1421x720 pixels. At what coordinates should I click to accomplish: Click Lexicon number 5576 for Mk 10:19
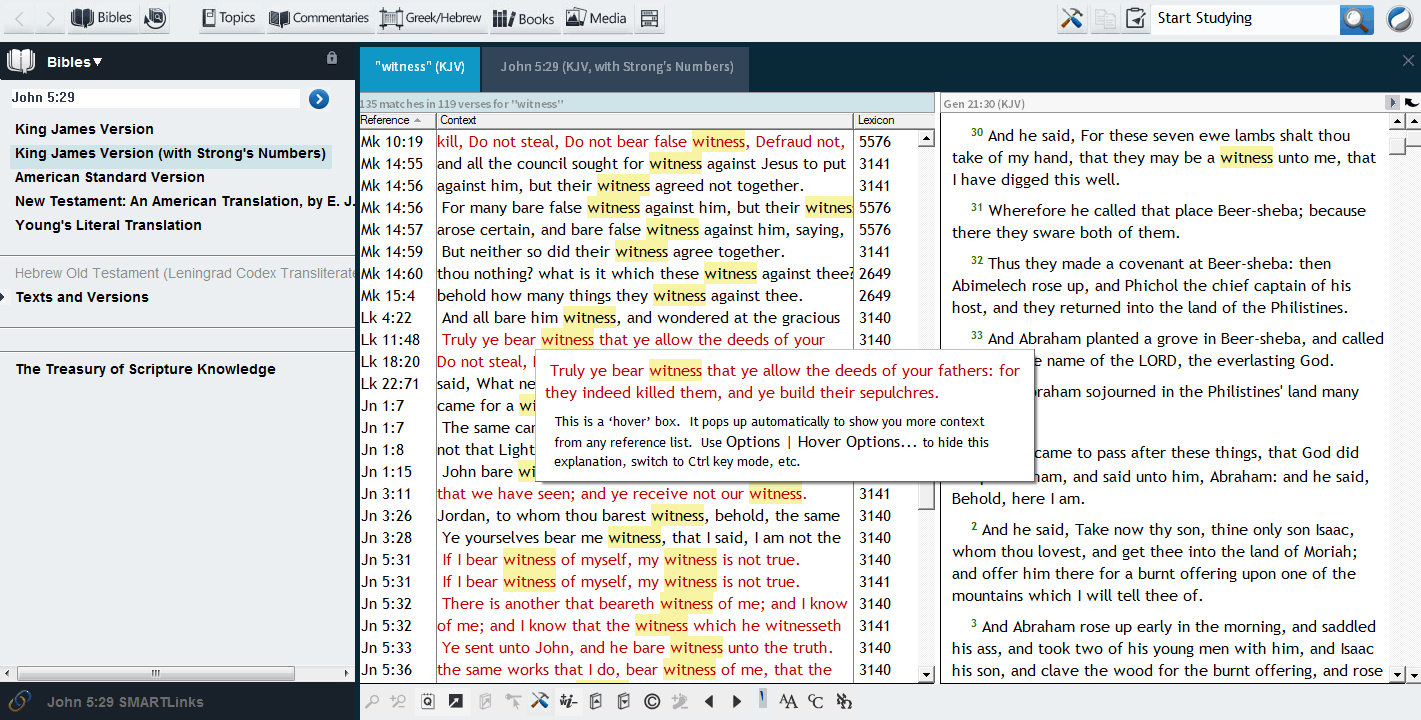tap(875, 142)
